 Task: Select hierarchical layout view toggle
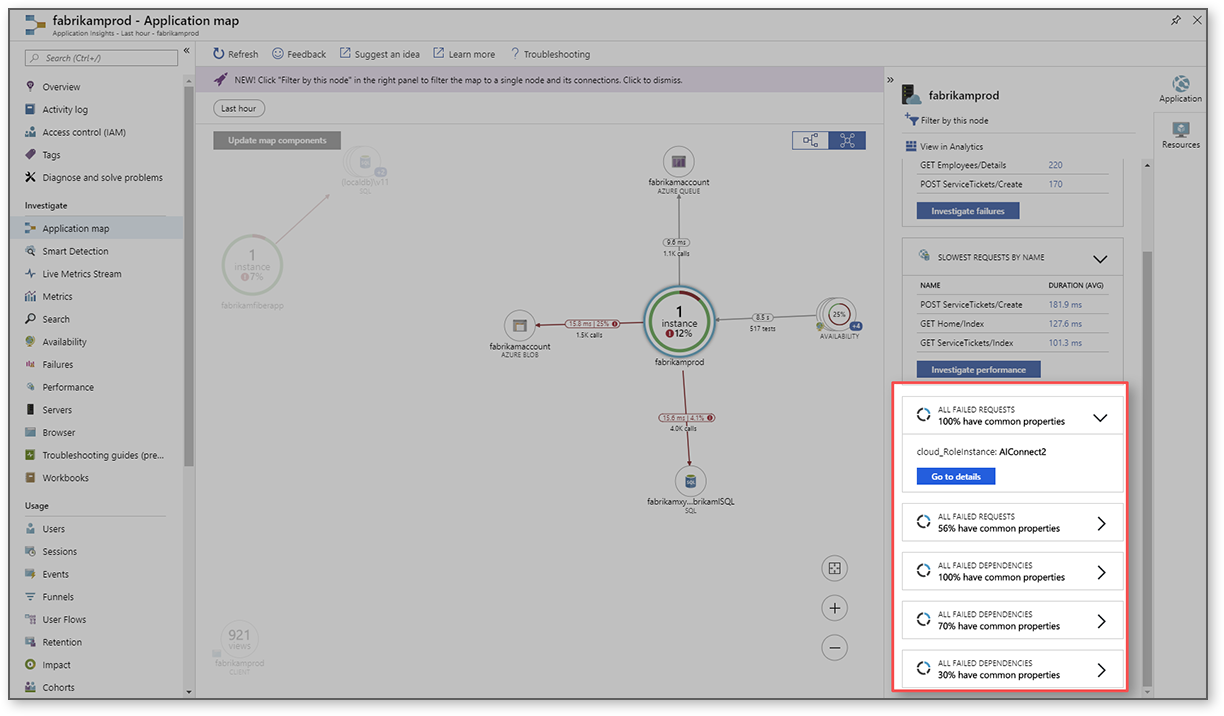(811, 141)
